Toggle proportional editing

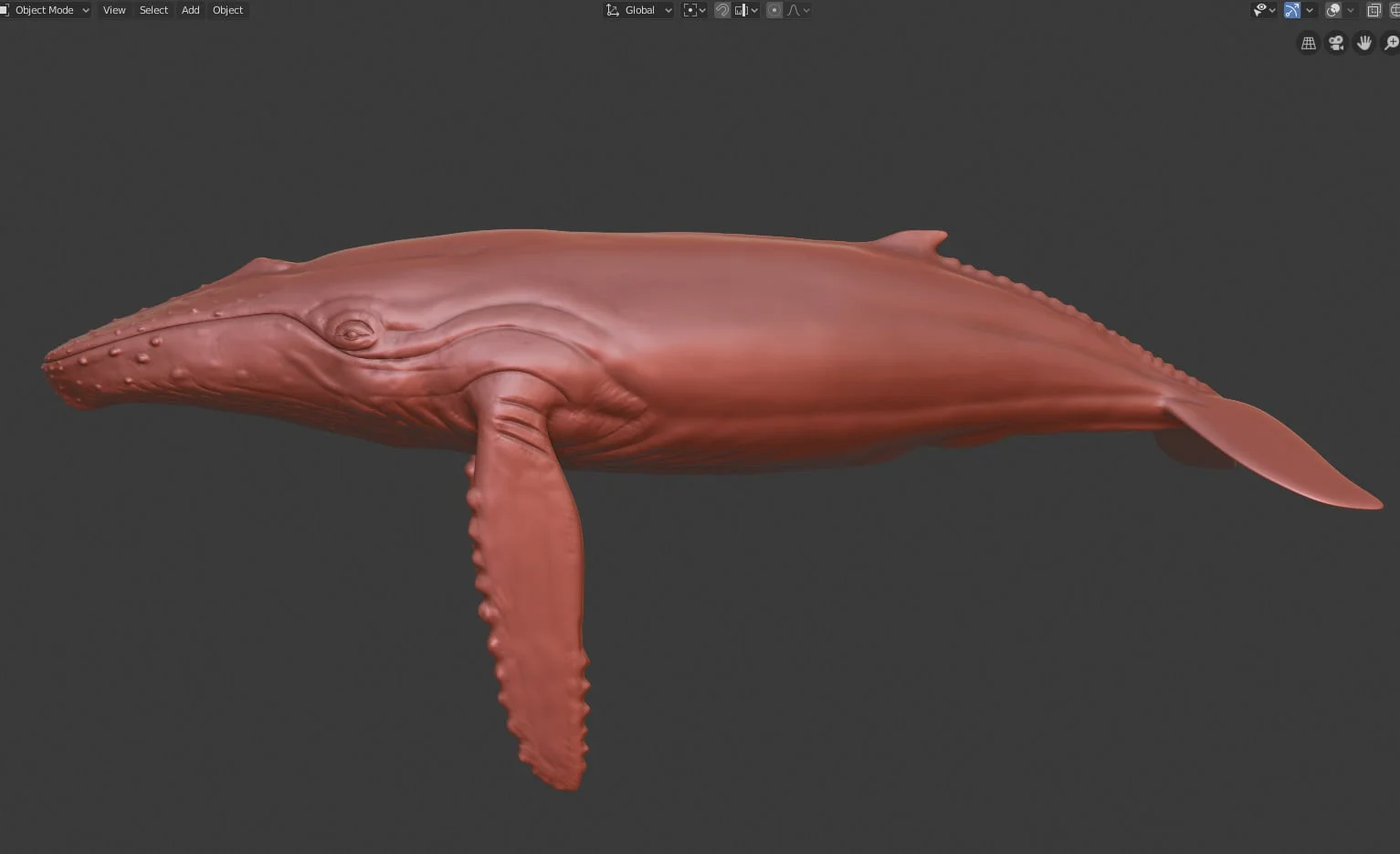774,10
